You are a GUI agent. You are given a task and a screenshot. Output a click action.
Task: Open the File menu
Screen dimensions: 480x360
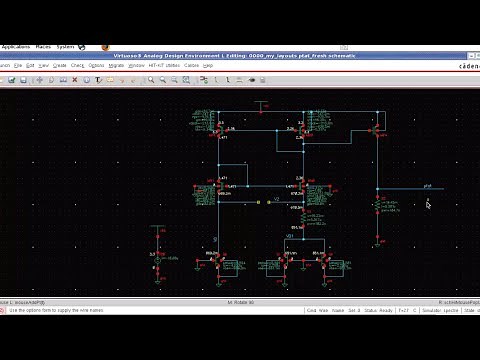coord(18,65)
